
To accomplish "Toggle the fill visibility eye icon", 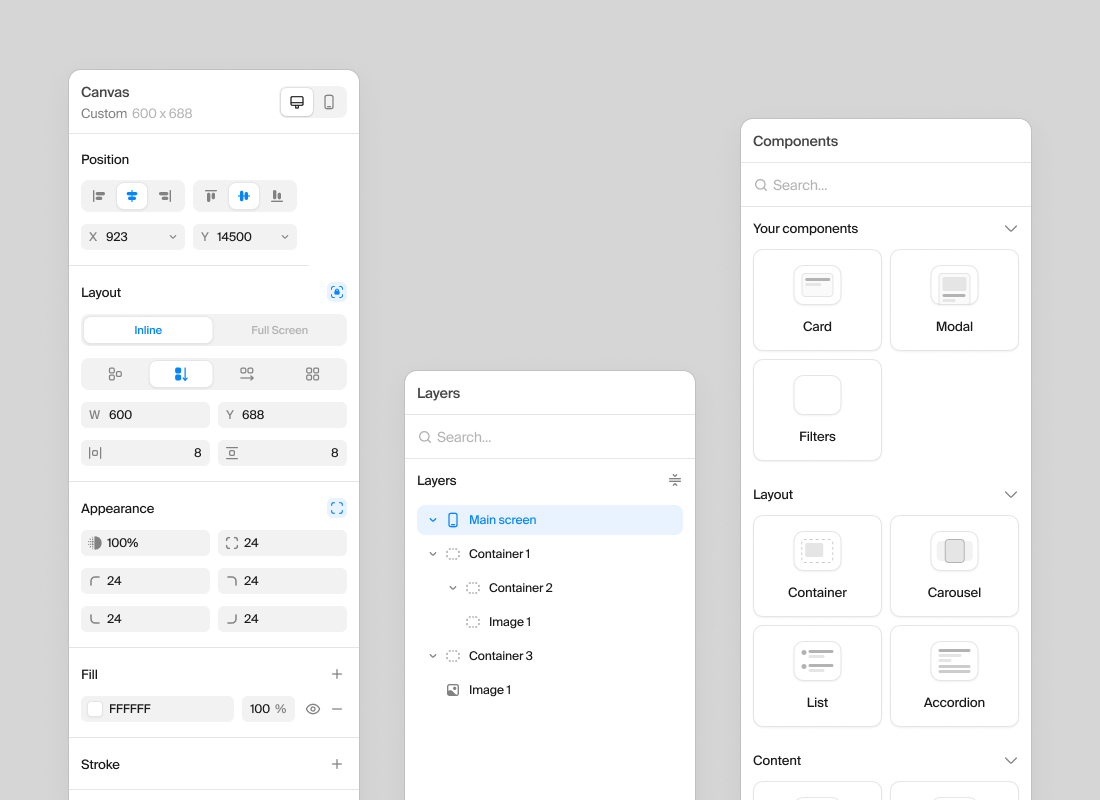I will click(x=313, y=709).
